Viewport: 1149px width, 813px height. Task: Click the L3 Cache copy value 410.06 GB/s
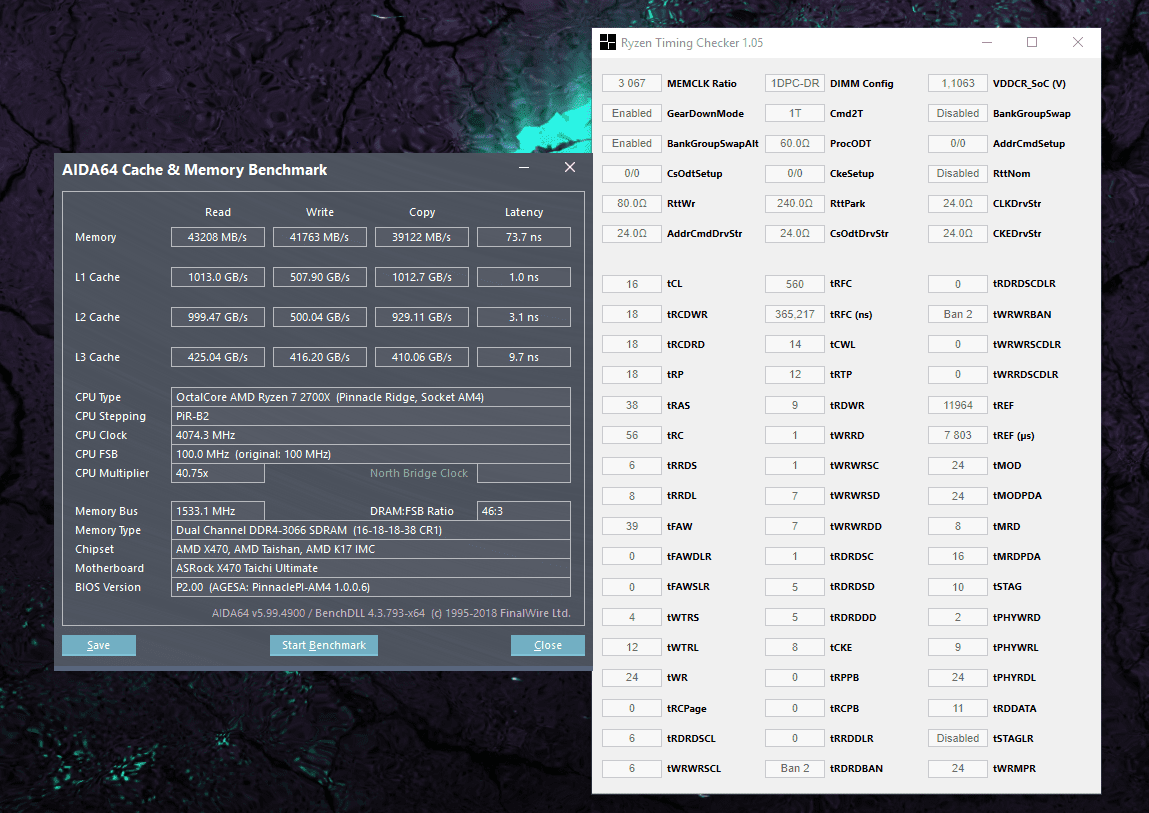[421, 357]
